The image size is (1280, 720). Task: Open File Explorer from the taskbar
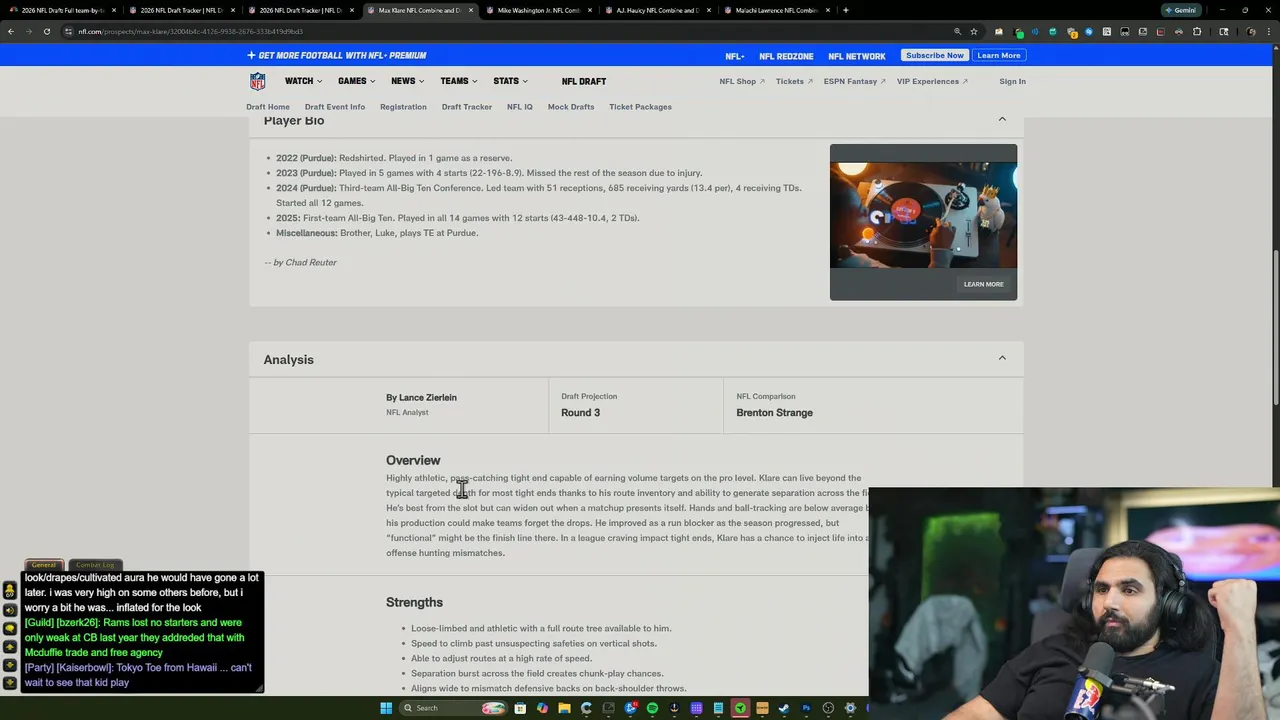[x=564, y=708]
